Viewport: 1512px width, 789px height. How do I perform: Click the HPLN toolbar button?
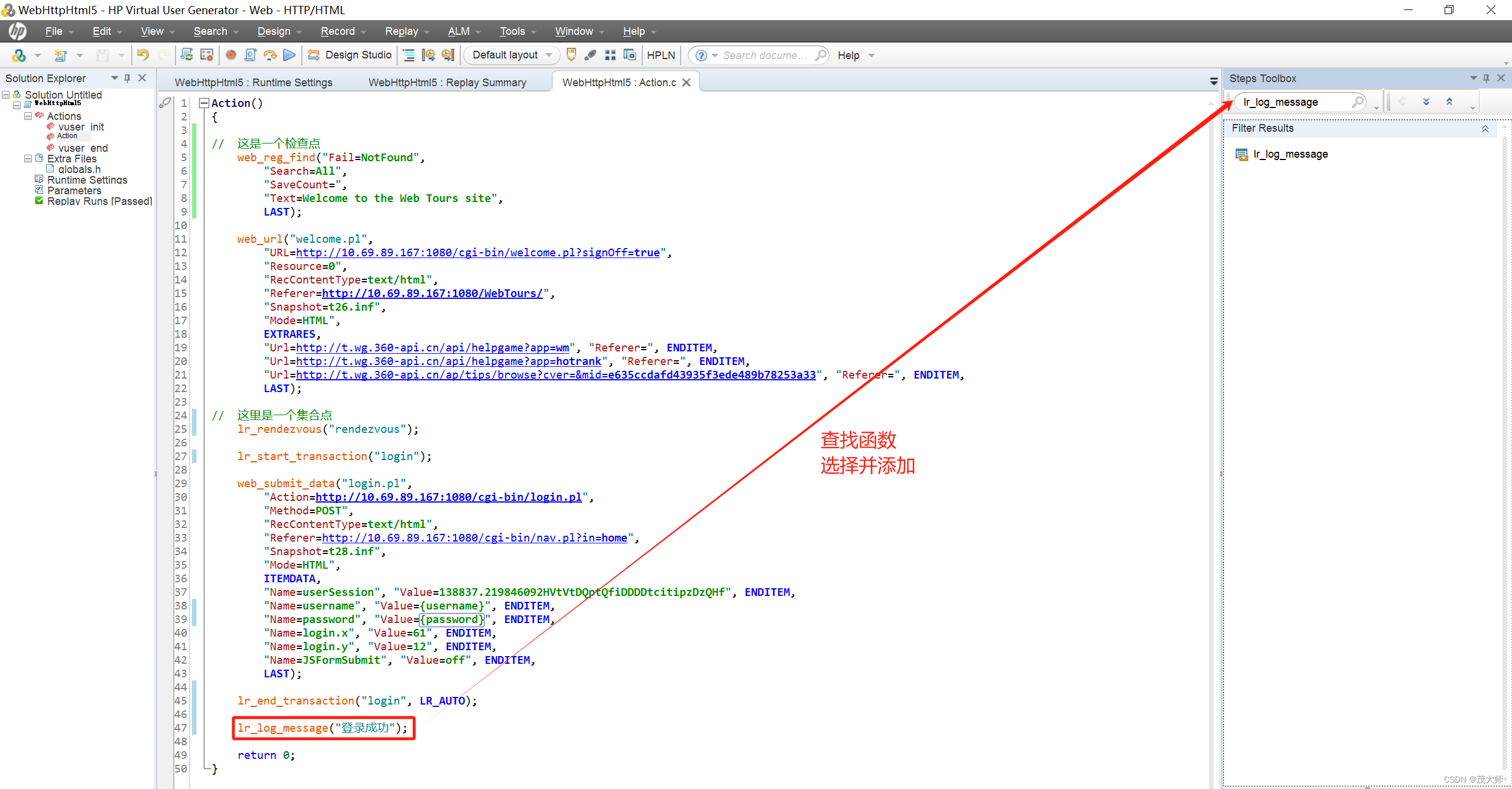(660, 55)
